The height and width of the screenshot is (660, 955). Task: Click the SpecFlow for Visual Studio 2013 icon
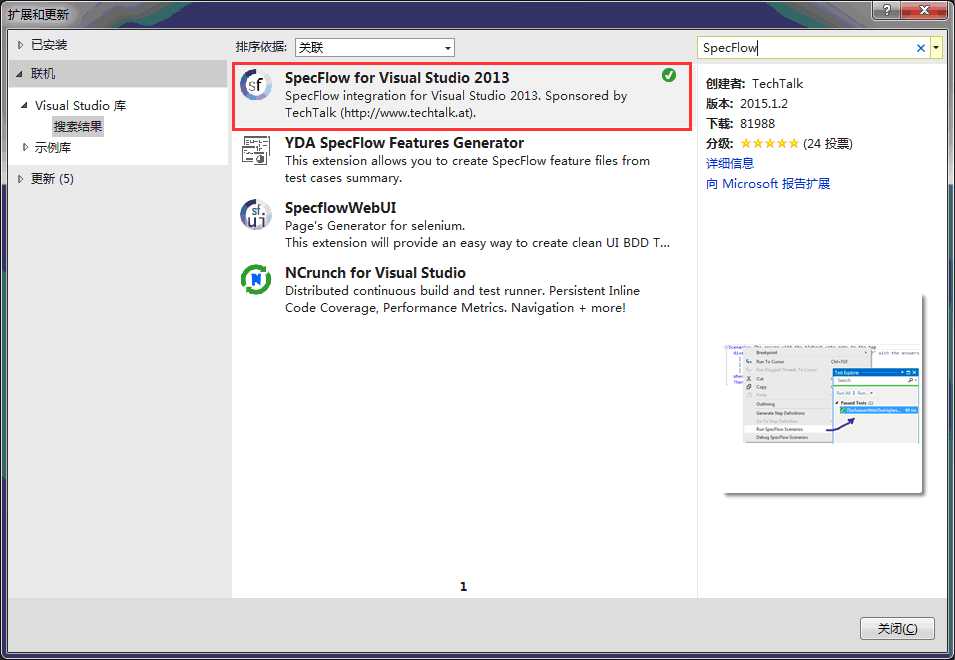click(255, 85)
